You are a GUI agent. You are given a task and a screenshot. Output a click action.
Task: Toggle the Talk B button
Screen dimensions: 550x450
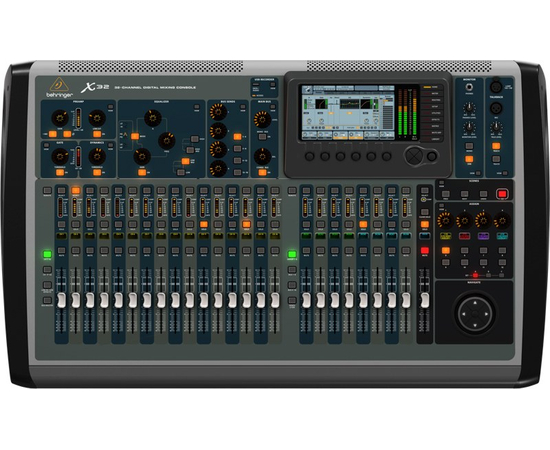point(496,159)
